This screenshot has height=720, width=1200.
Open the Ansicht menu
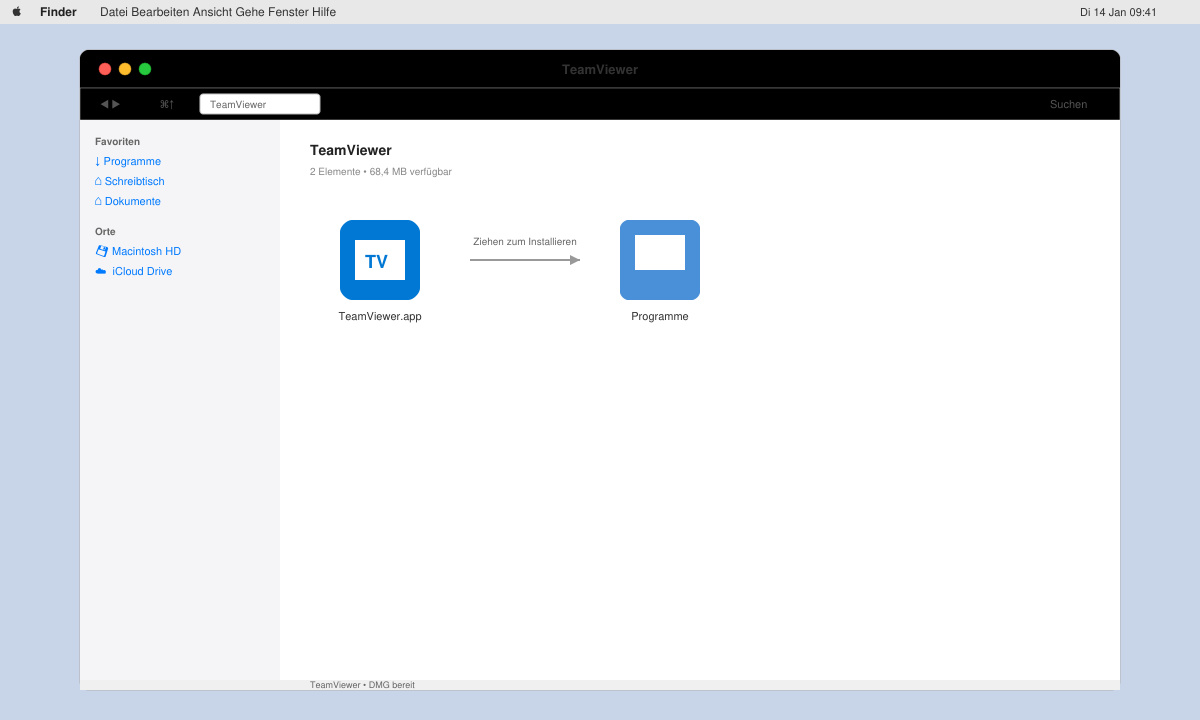pyautogui.click(x=213, y=12)
